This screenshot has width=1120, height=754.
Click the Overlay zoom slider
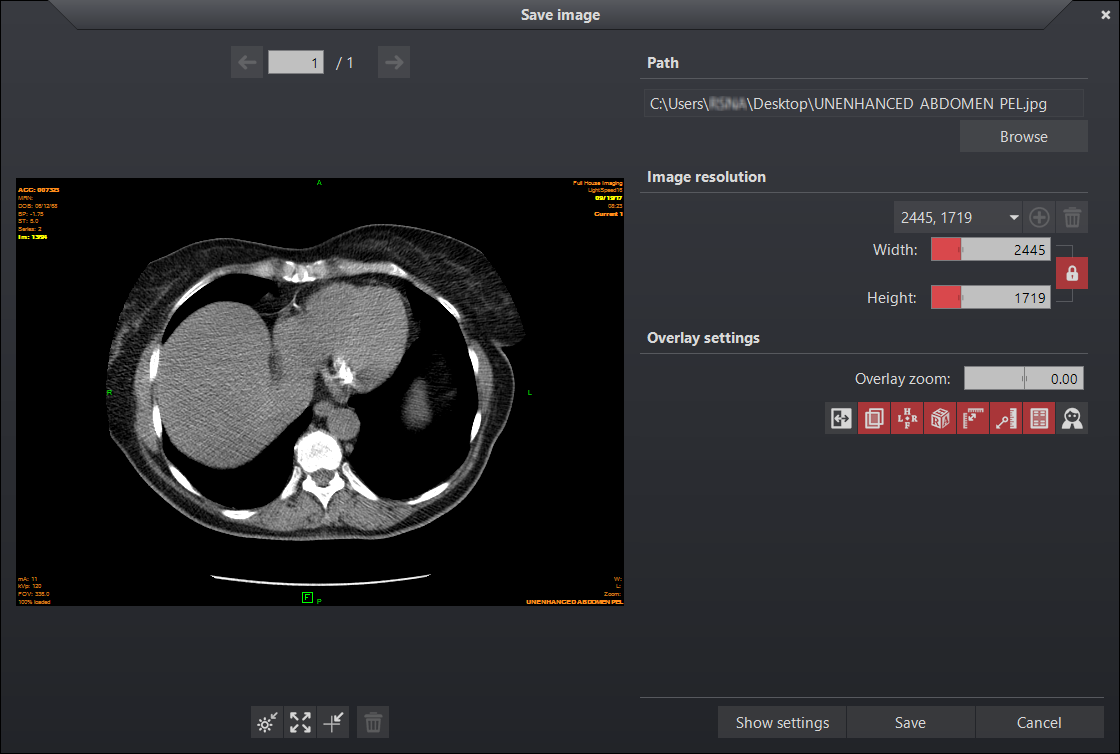click(x=1023, y=379)
